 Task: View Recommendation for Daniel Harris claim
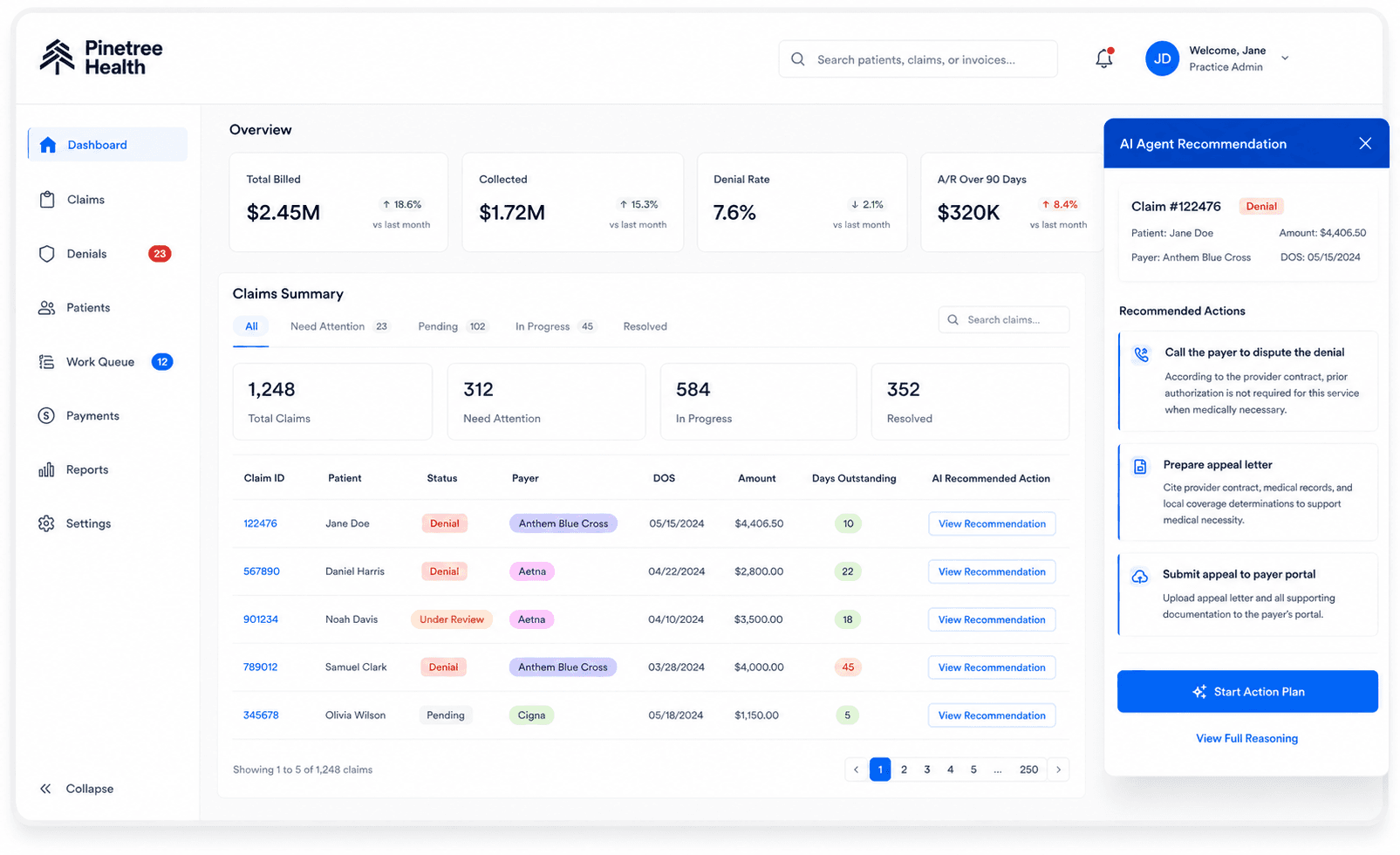(x=992, y=571)
